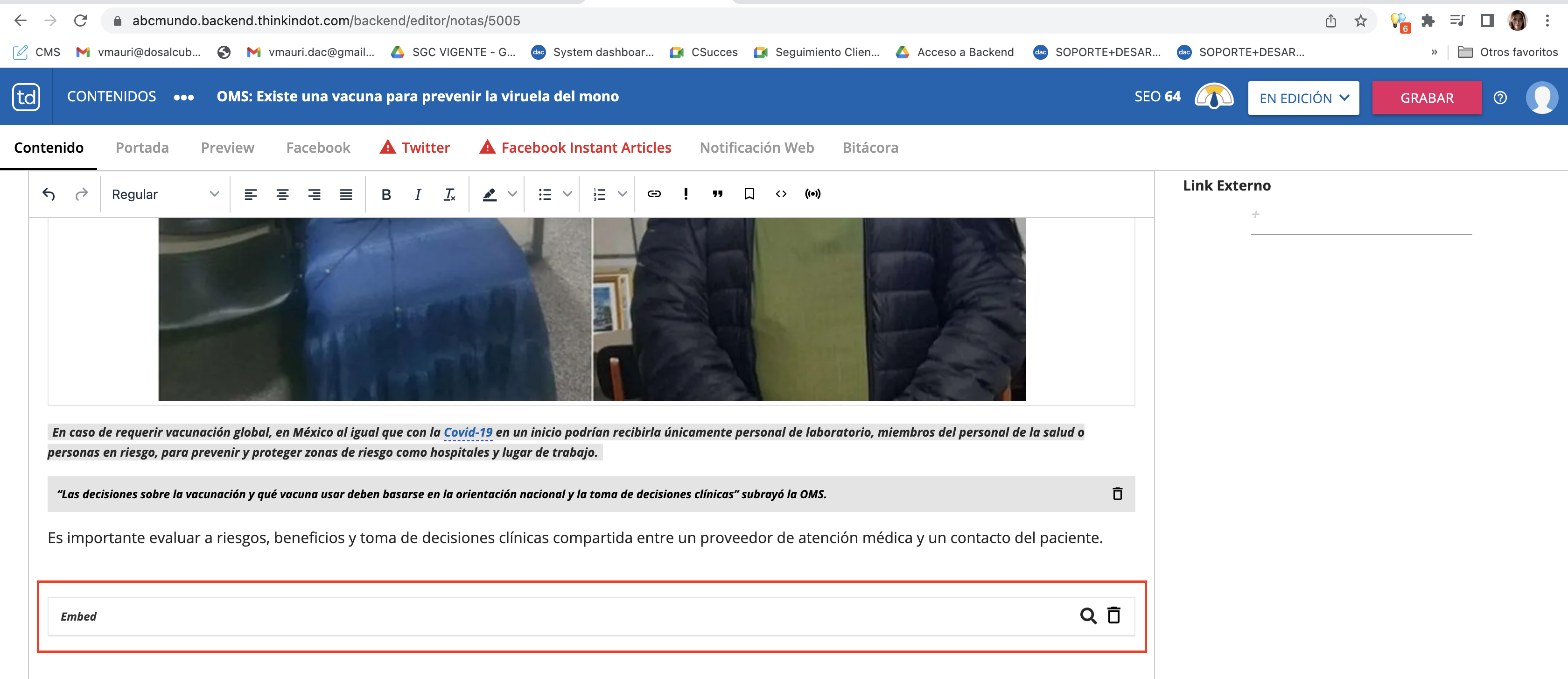Viewport: 1568px width, 679px height.
Task: Switch to the Portada tab
Action: coord(142,148)
